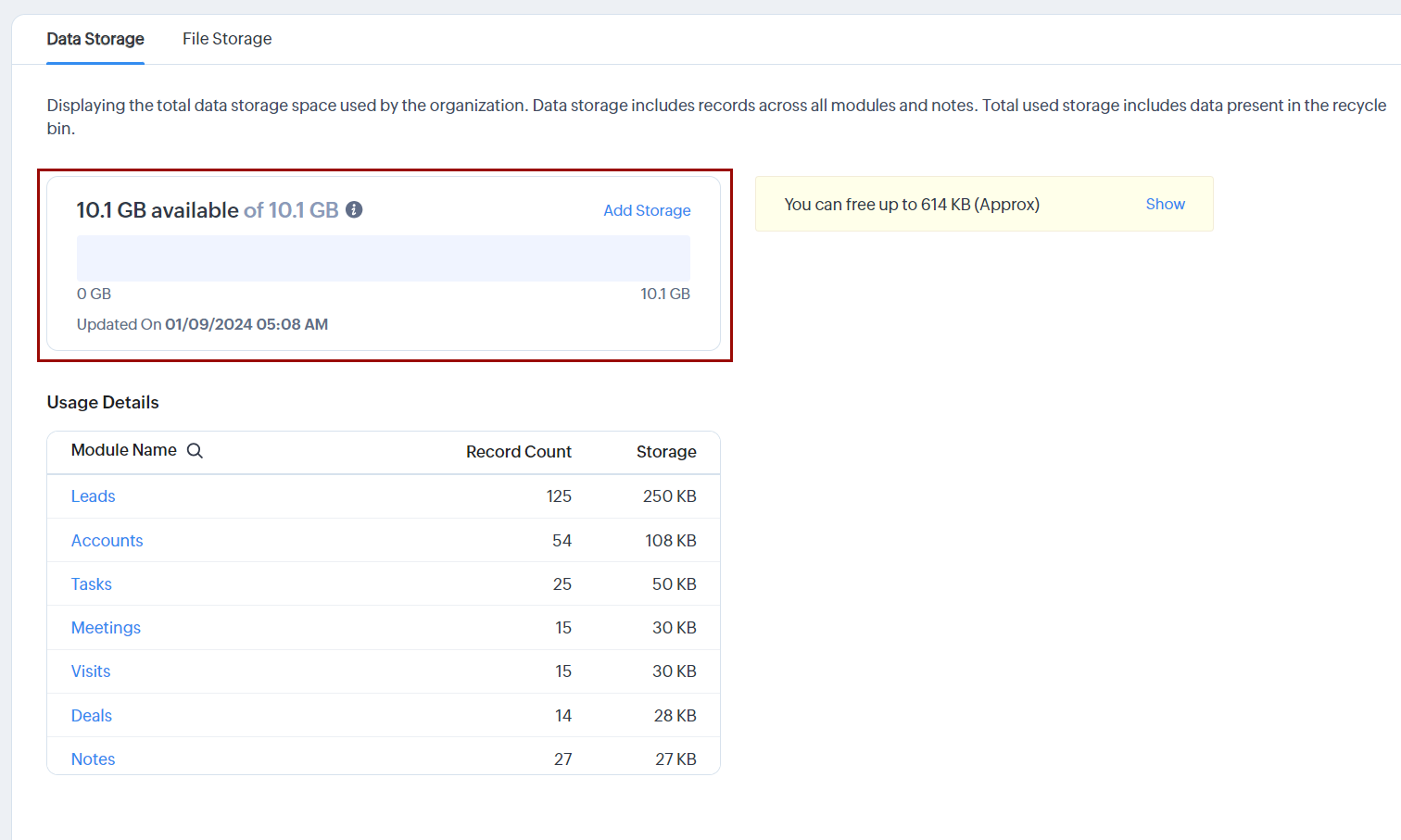This screenshot has height=840, width=1401.
Task: Go to the Tasks module
Action: click(92, 584)
